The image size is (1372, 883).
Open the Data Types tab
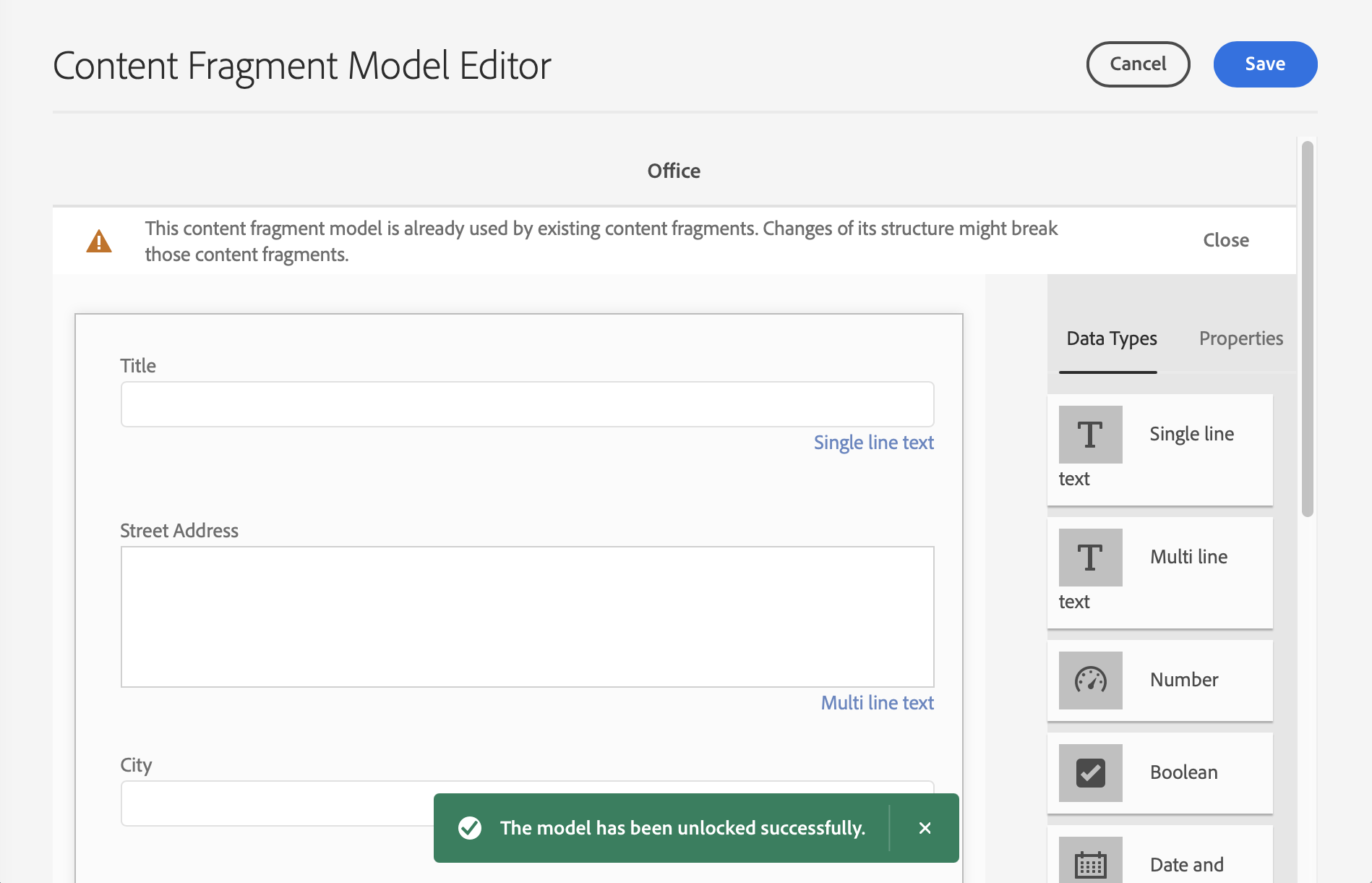[1111, 338]
